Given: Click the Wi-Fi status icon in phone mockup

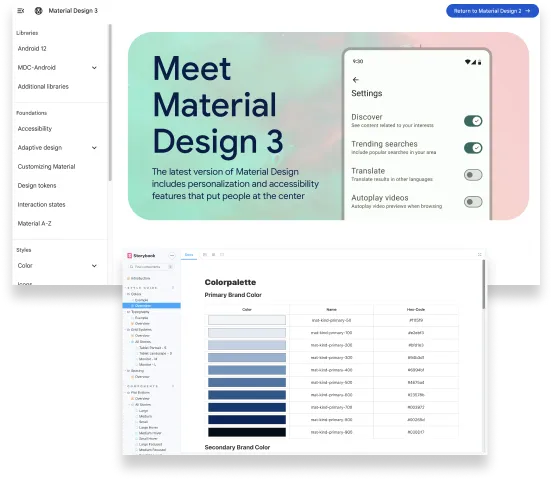Looking at the screenshot, I should (468, 62).
